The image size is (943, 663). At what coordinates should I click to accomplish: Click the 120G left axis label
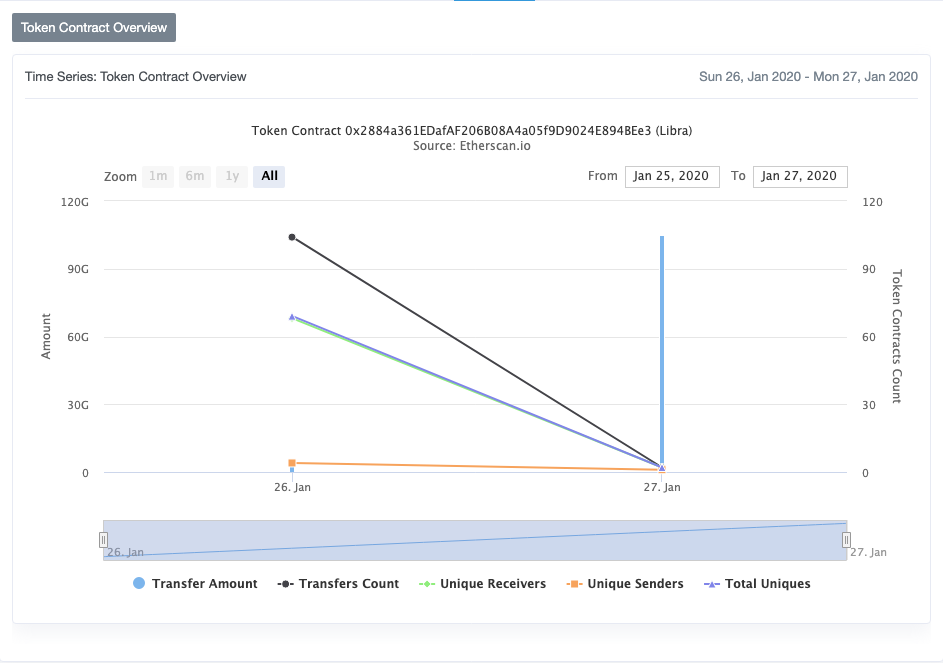tap(75, 202)
